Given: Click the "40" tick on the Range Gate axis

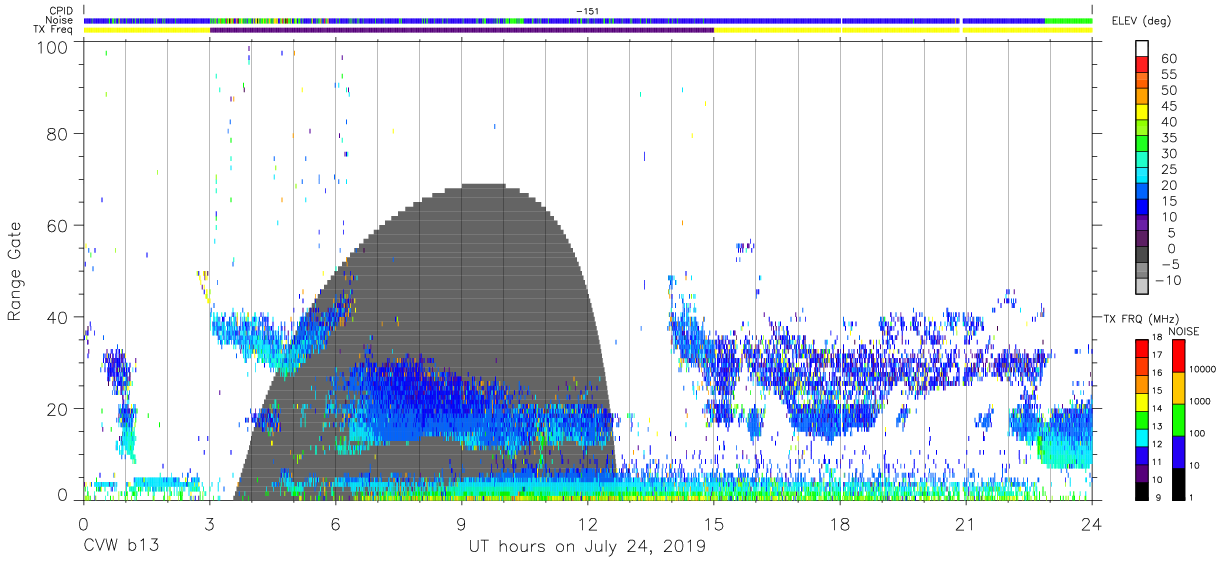Looking at the screenshot, I should tap(58, 317).
